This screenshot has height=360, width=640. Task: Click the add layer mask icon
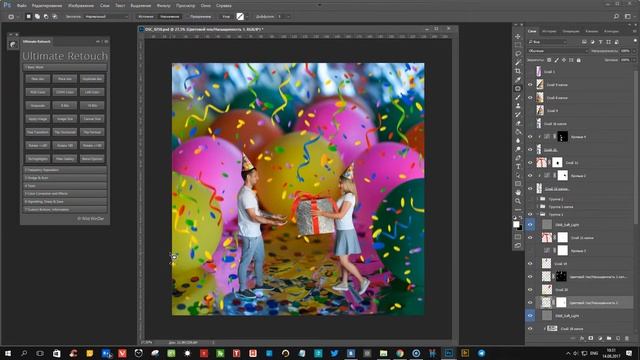click(x=591, y=338)
